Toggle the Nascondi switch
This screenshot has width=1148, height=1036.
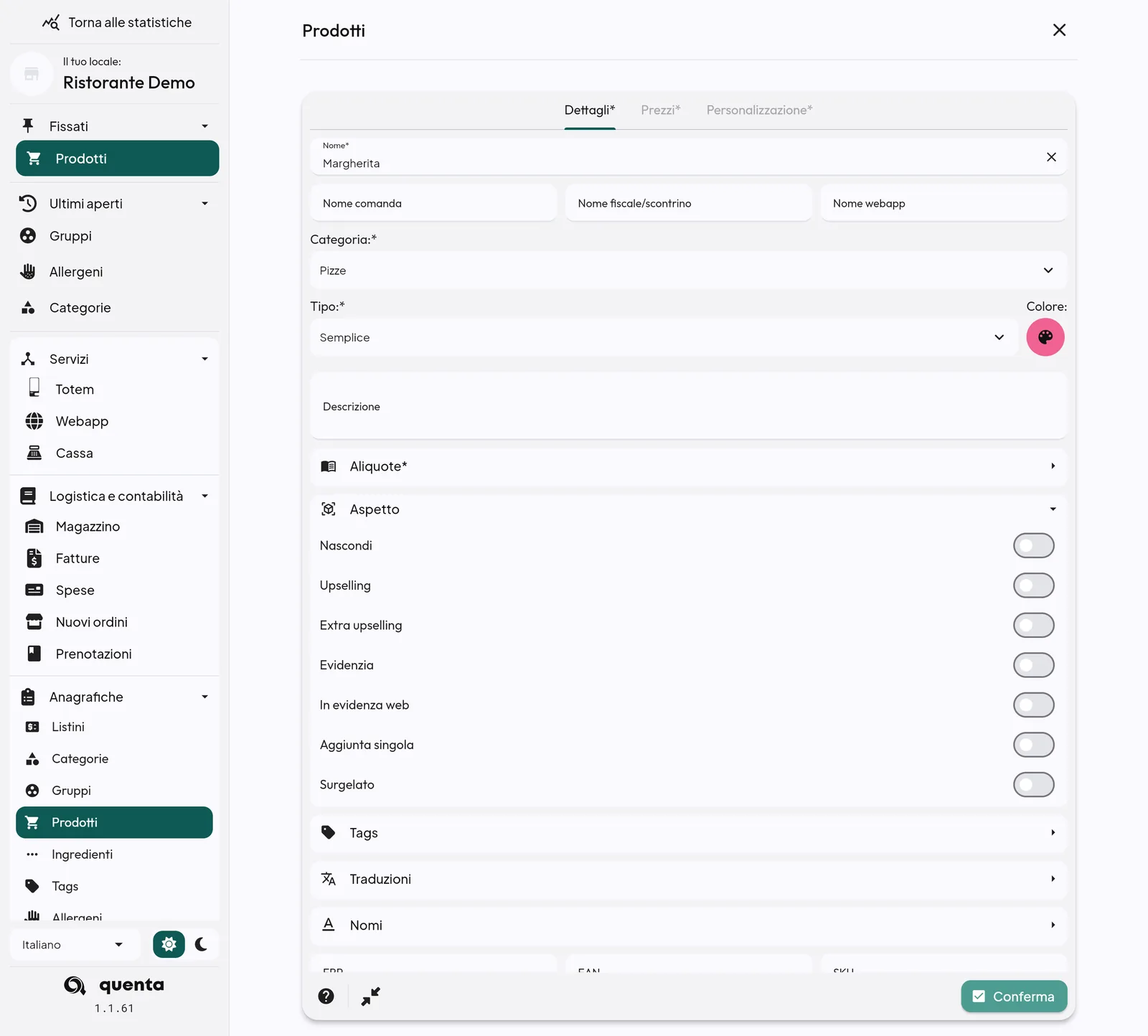pos(1033,545)
